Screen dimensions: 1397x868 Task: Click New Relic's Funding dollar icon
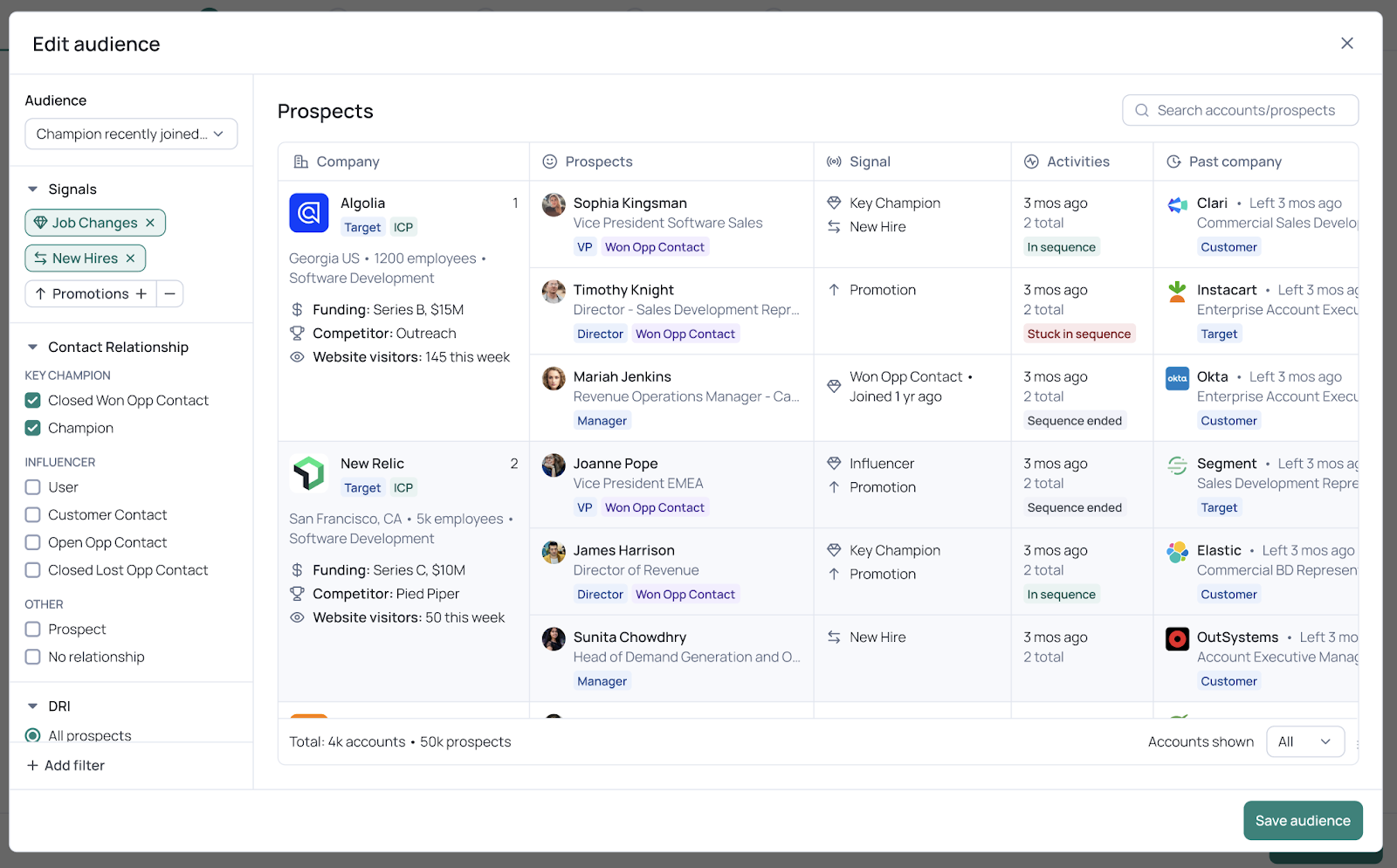pyautogui.click(x=297, y=570)
